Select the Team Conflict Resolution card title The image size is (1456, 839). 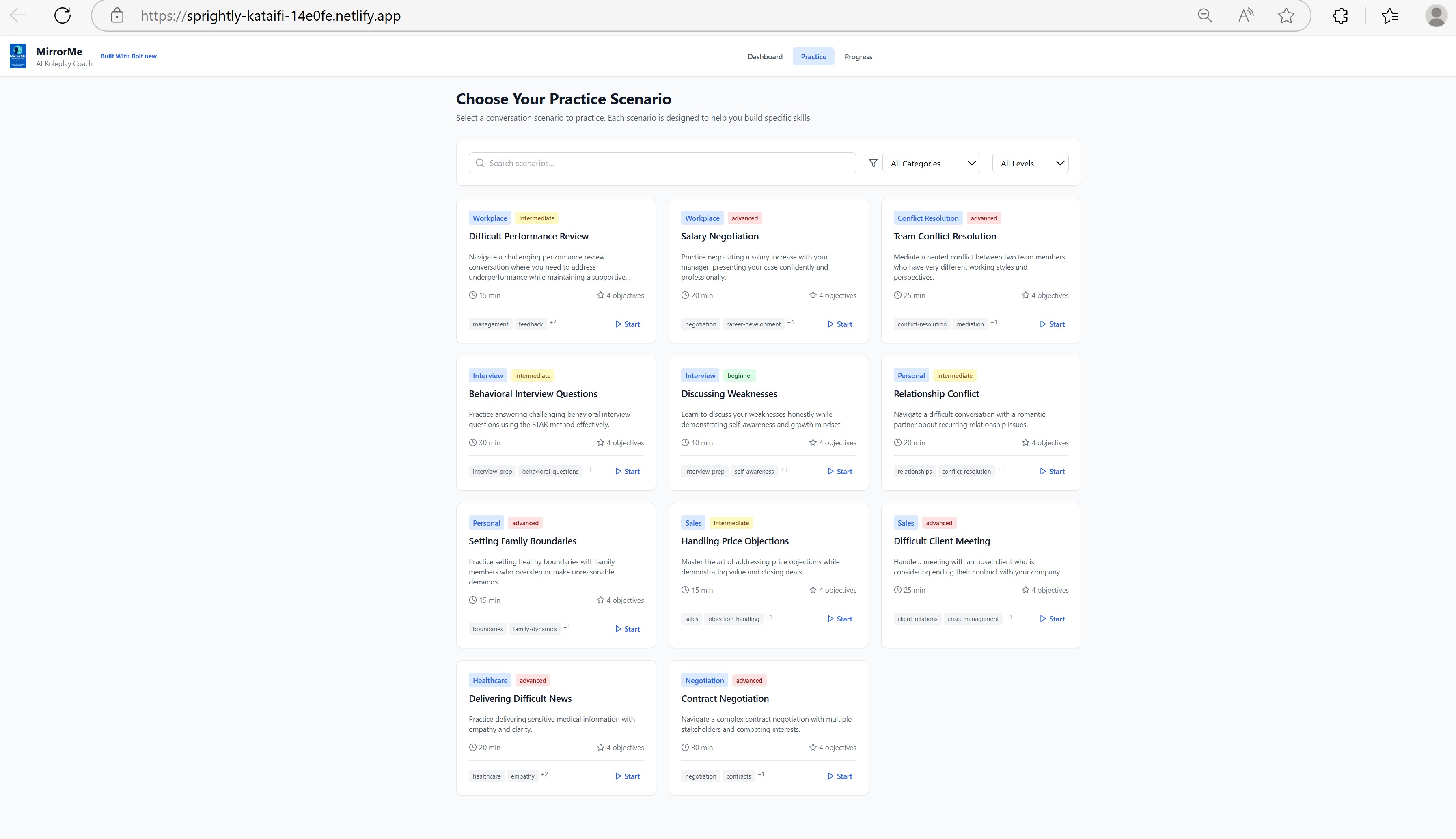click(x=945, y=236)
